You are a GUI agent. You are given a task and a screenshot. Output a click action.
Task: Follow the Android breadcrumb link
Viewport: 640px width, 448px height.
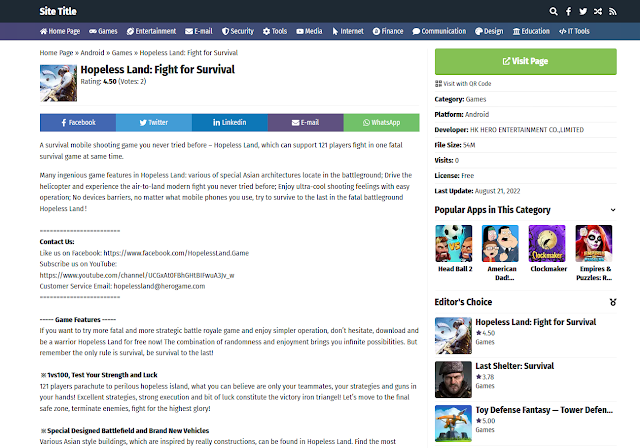pos(92,53)
